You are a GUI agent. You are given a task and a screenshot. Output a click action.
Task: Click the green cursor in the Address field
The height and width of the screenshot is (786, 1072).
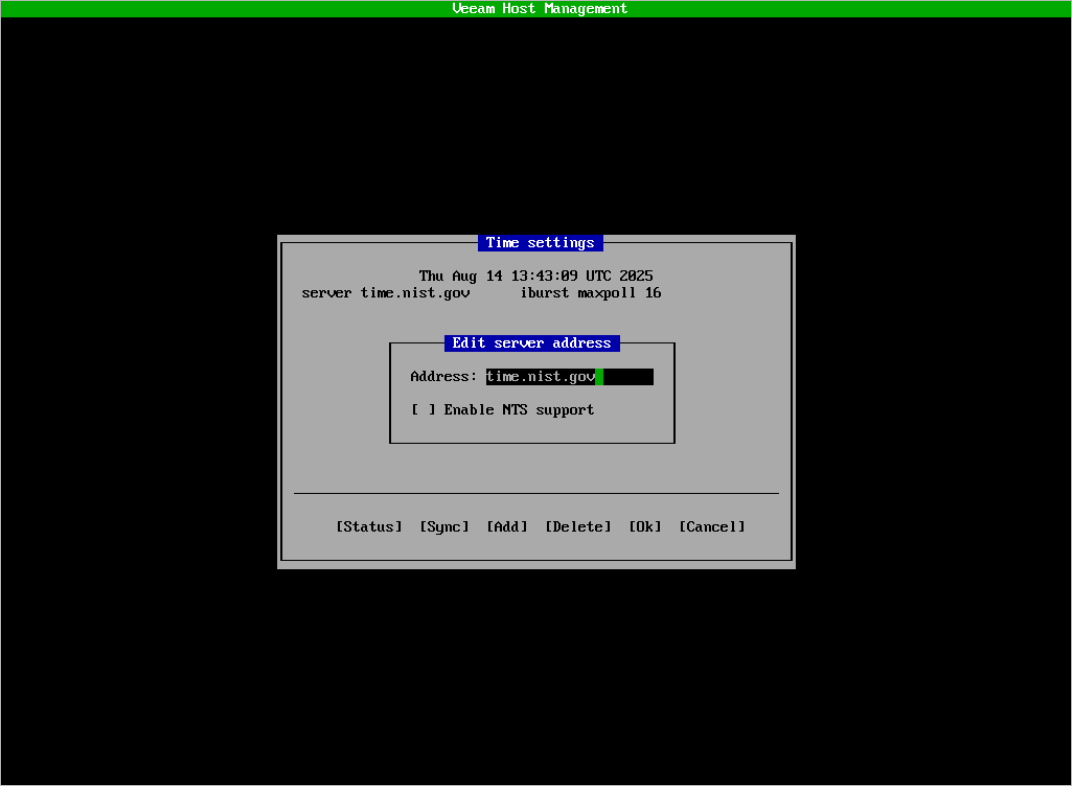599,377
